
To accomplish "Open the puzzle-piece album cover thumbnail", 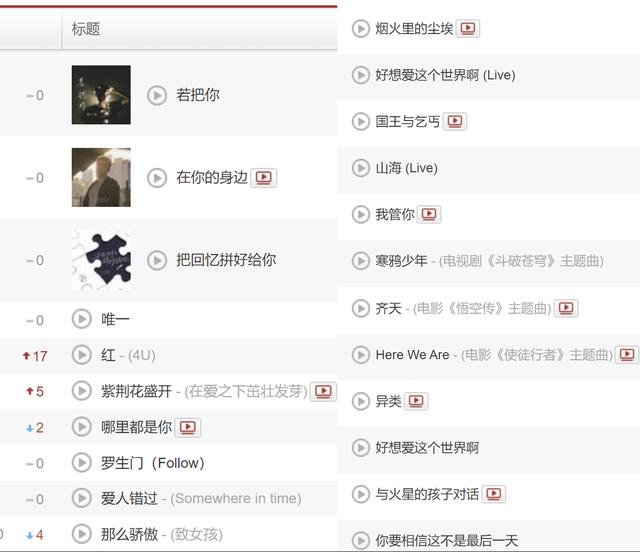I will click(101, 260).
